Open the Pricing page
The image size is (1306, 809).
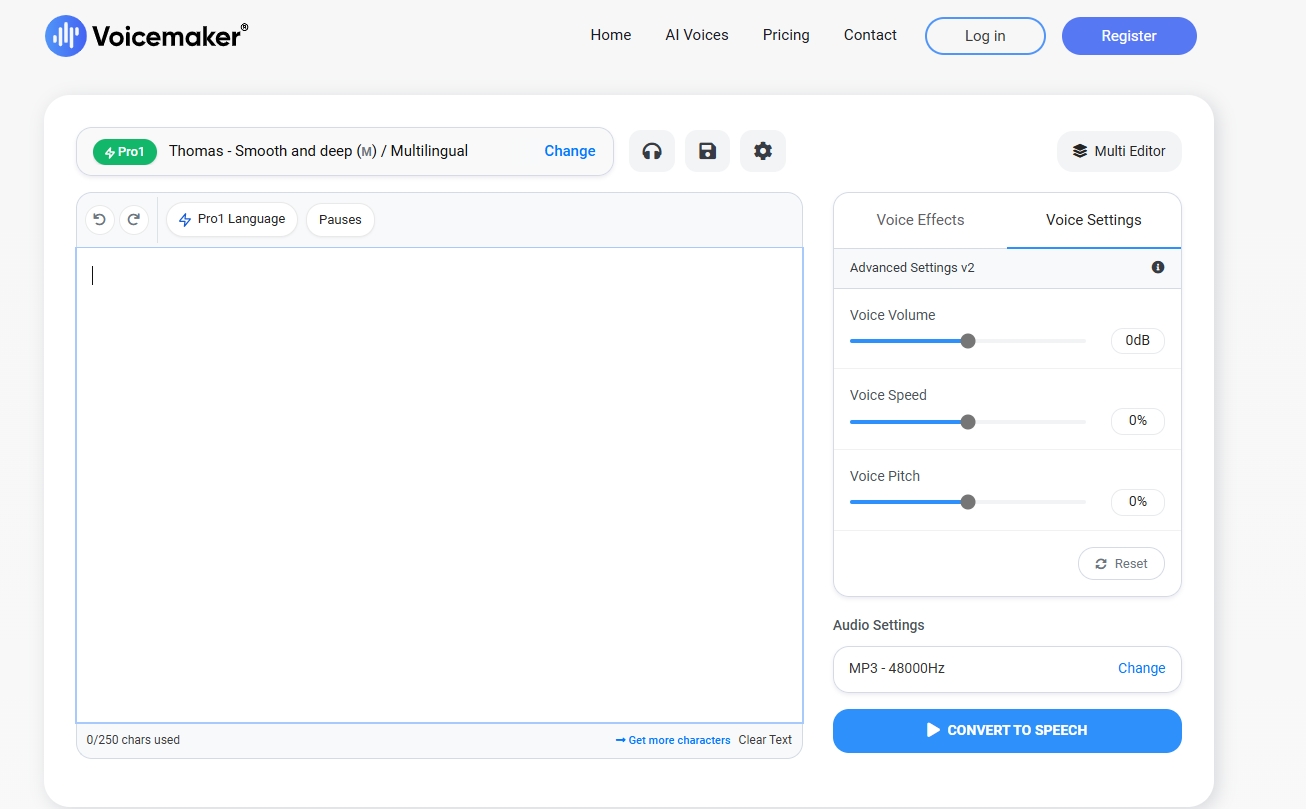pyautogui.click(x=786, y=35)
